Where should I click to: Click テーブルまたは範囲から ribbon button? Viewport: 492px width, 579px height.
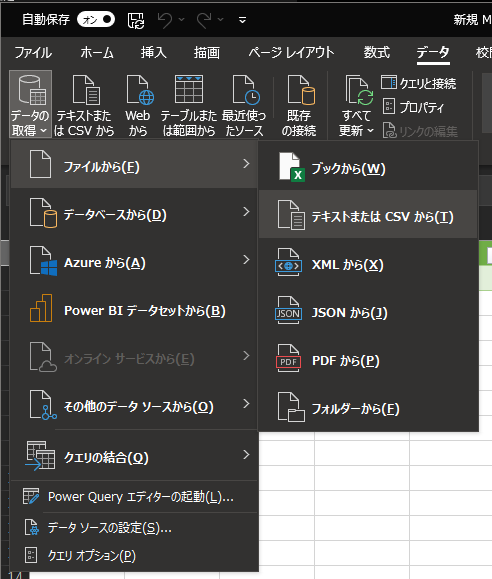[189, 105]
